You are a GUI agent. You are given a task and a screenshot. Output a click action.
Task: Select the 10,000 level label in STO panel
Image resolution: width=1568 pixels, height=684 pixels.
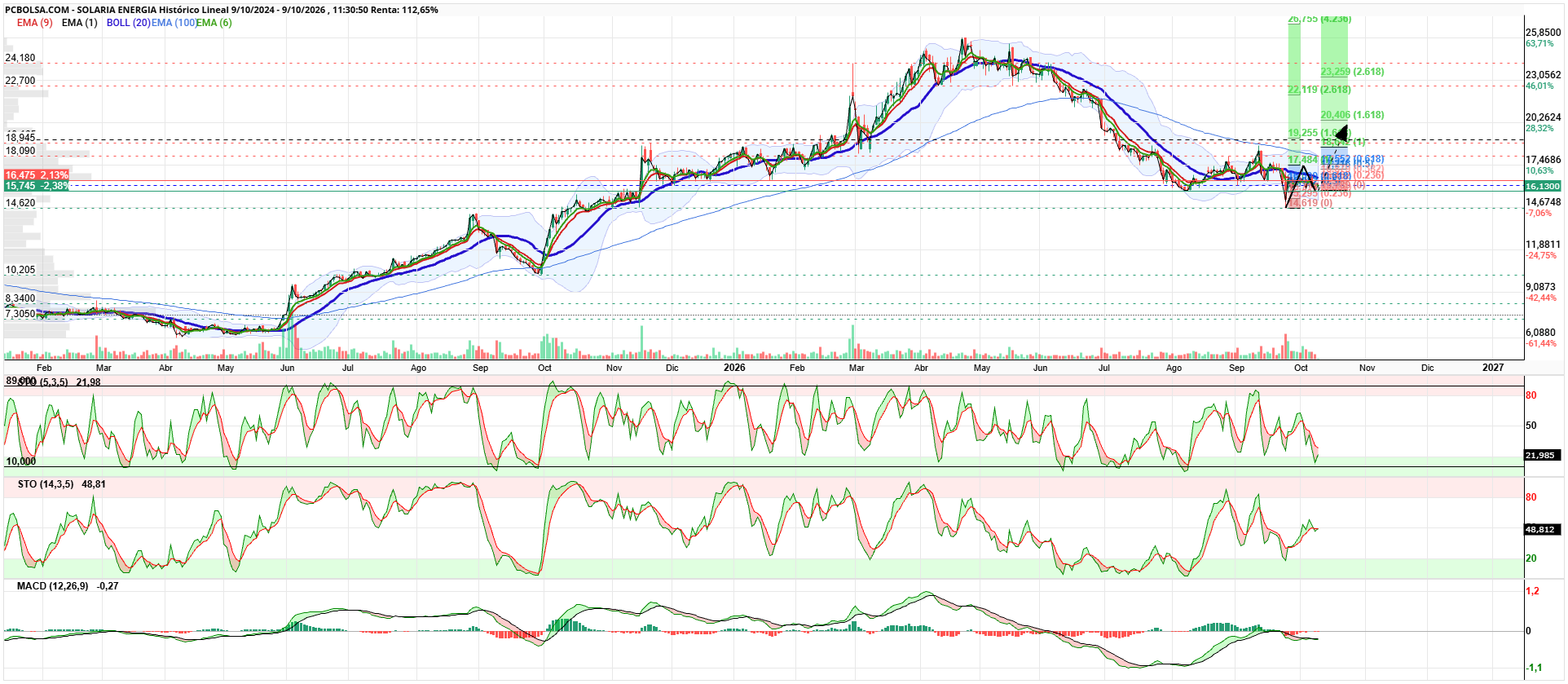(21, 461)
